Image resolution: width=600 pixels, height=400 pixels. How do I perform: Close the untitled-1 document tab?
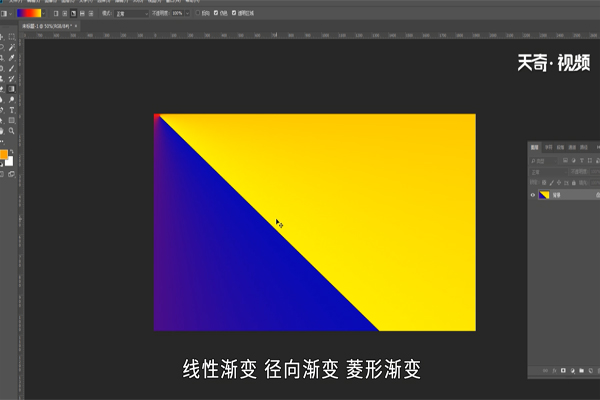click(x=76, y=26)
